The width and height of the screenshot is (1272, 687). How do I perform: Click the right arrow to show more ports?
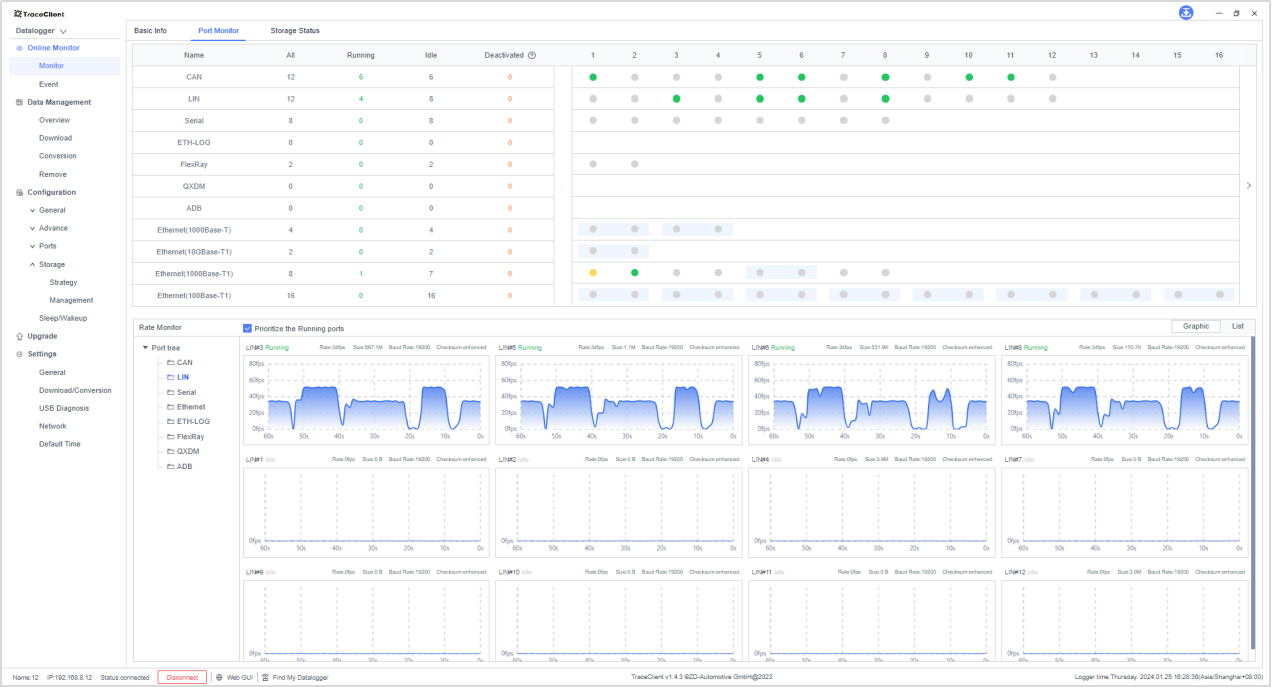coord(1247,185)
